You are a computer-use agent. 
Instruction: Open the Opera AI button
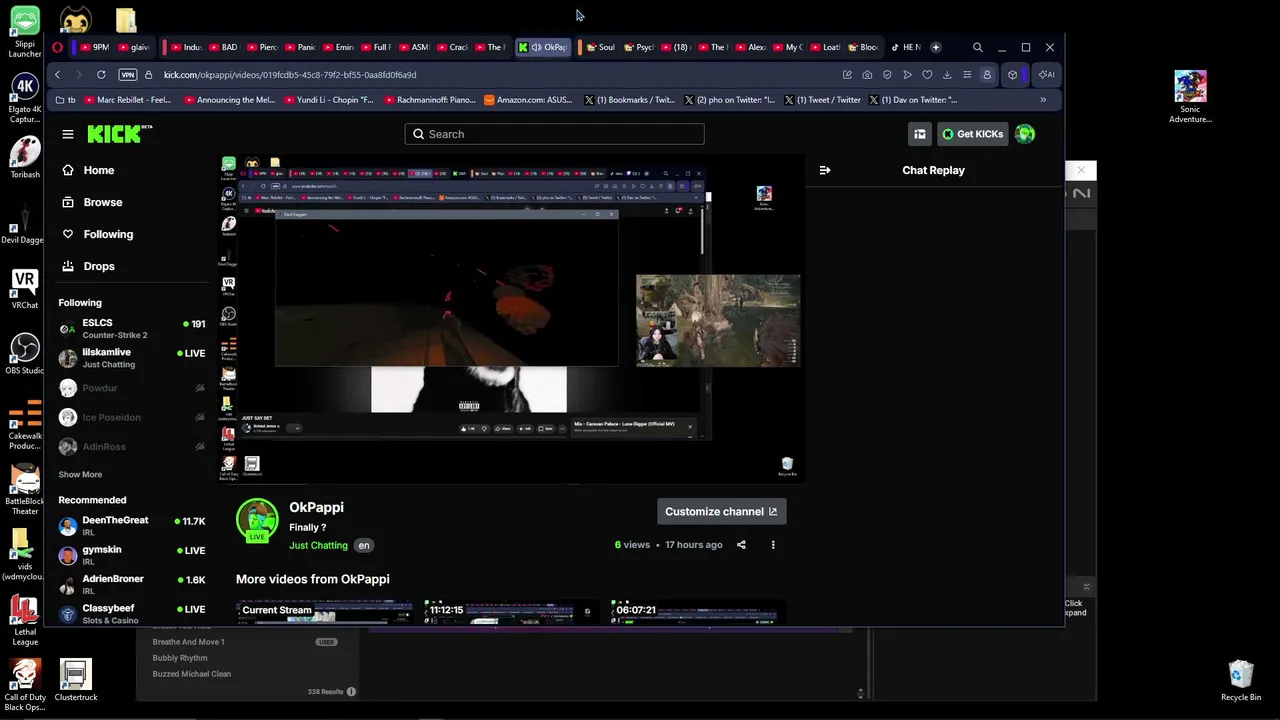coord(1046,74)
